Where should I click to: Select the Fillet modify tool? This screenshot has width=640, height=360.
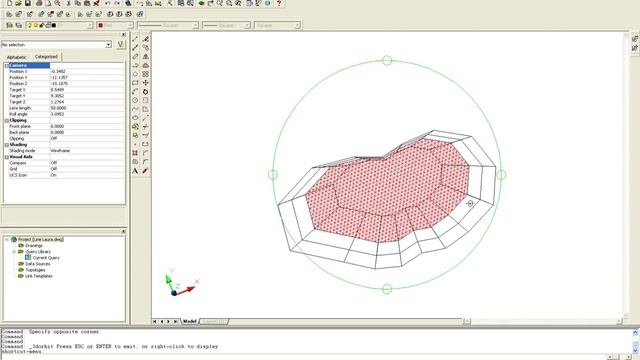coord(146,162)
